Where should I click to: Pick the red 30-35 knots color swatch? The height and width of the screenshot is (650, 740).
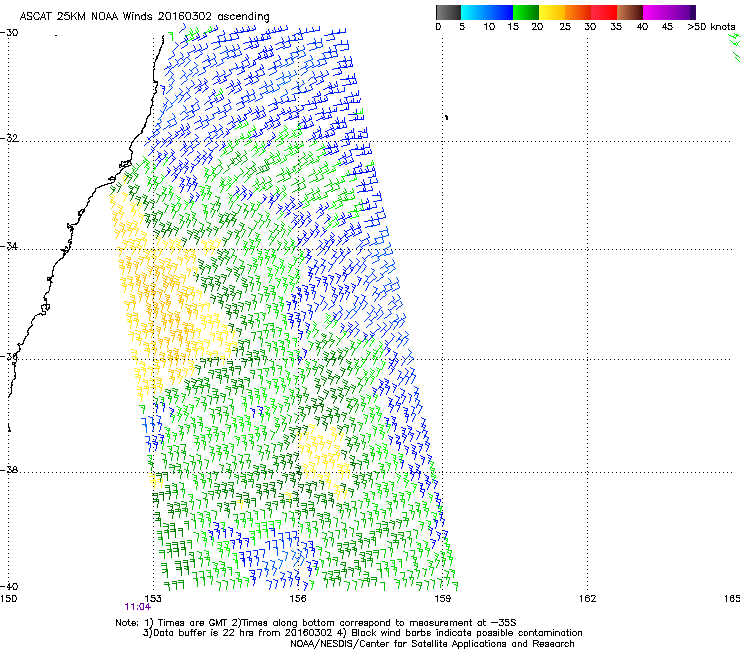(604, 12)
